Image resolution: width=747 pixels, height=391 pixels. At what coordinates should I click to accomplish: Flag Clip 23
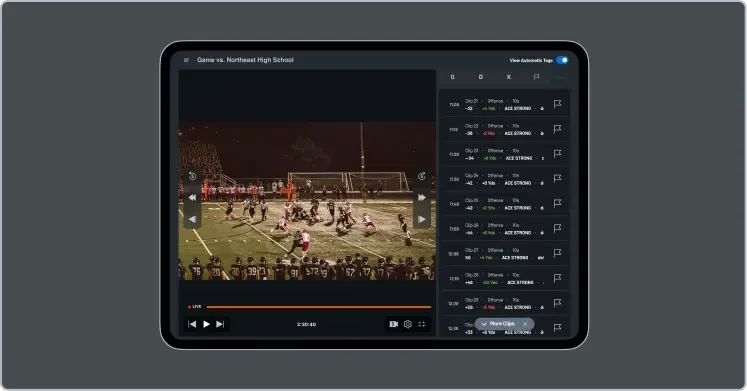coord(557,153)
